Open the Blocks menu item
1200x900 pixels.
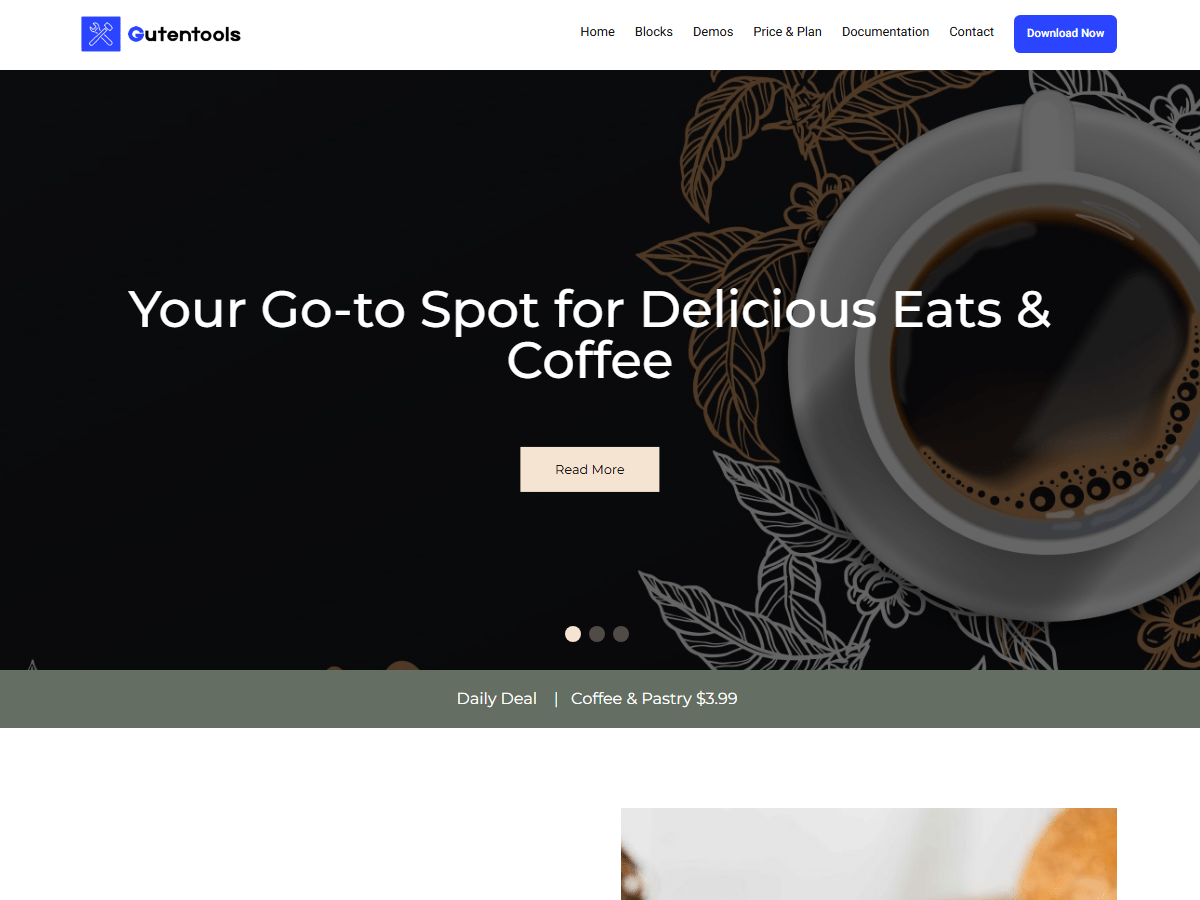pos(654,32)
